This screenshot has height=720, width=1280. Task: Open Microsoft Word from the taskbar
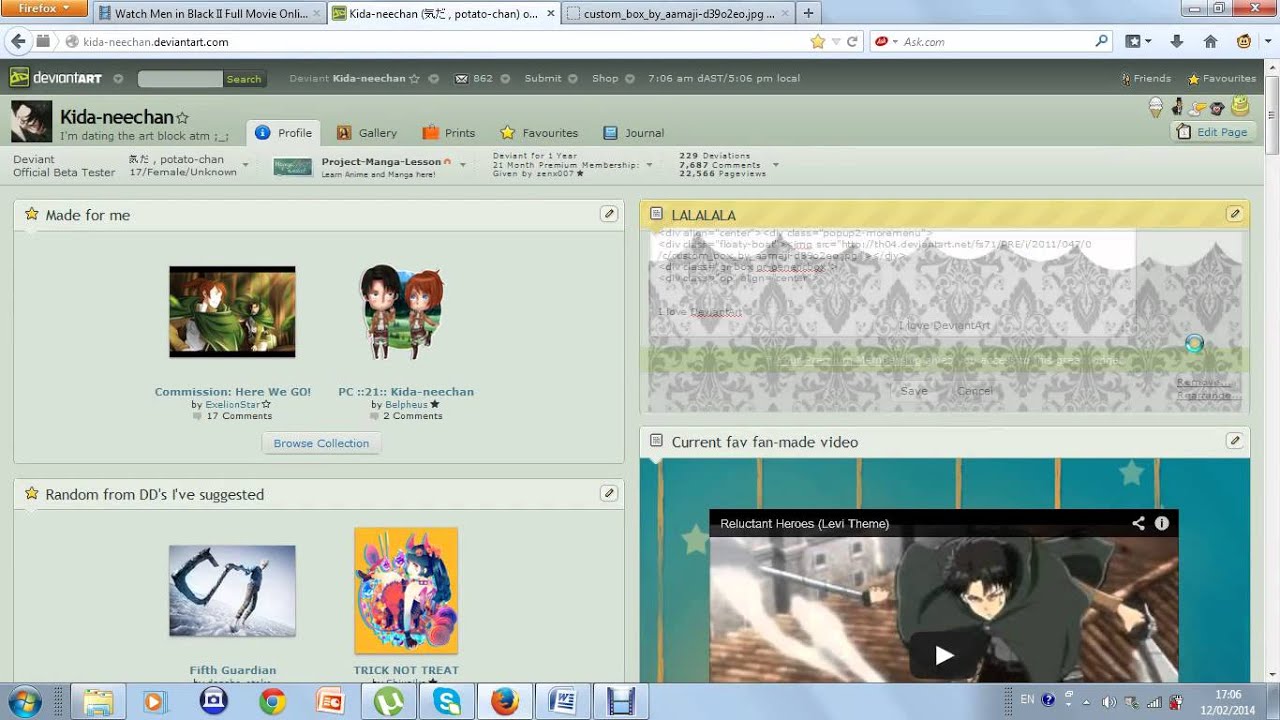[x=562, y=701]
